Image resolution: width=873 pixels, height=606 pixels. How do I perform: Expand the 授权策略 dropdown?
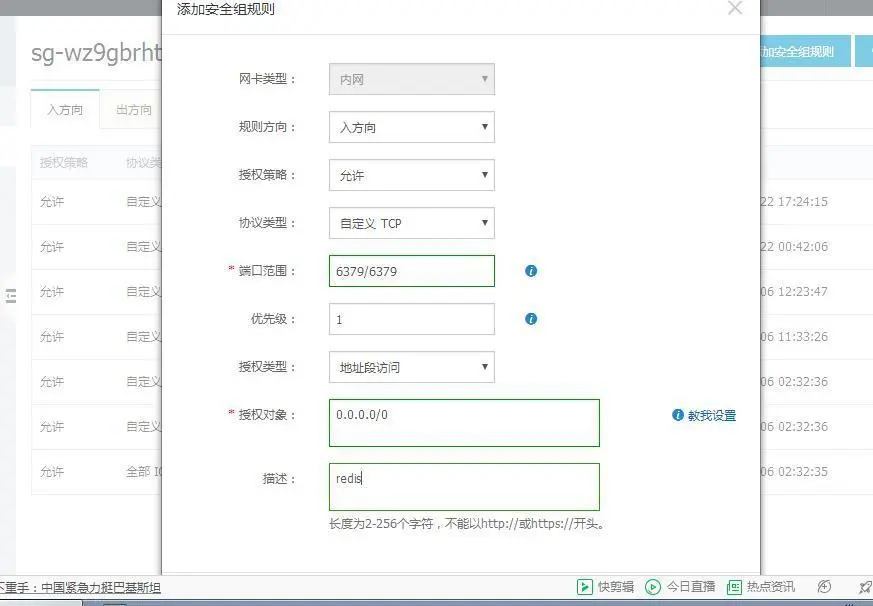coord(411,175)
